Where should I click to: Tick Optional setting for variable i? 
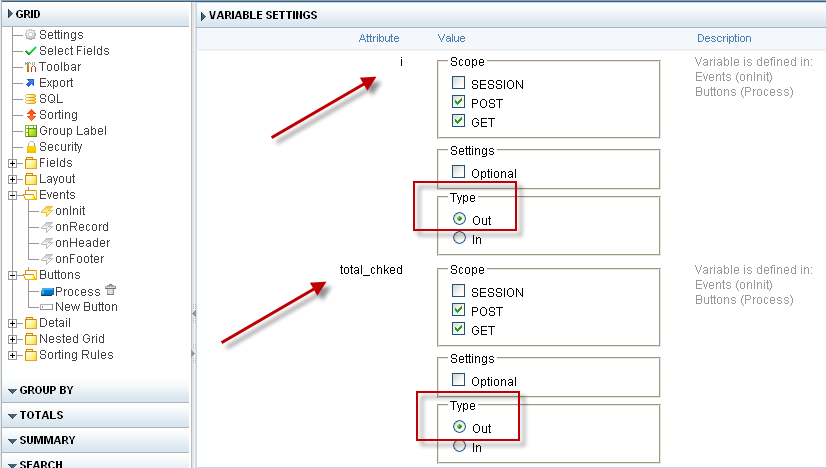(x=459, y=173)
